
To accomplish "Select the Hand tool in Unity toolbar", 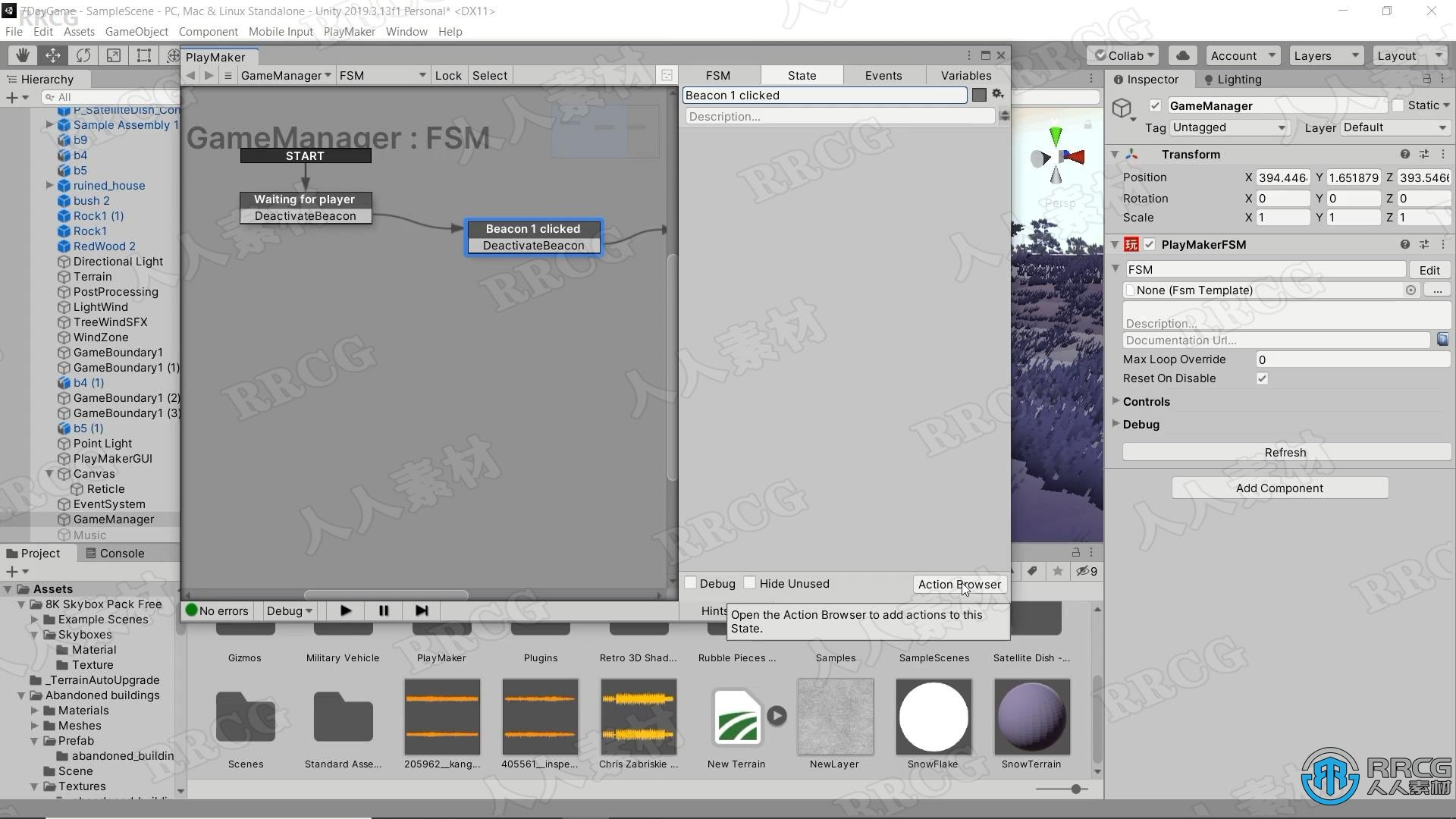I will [x=23, y=55].
